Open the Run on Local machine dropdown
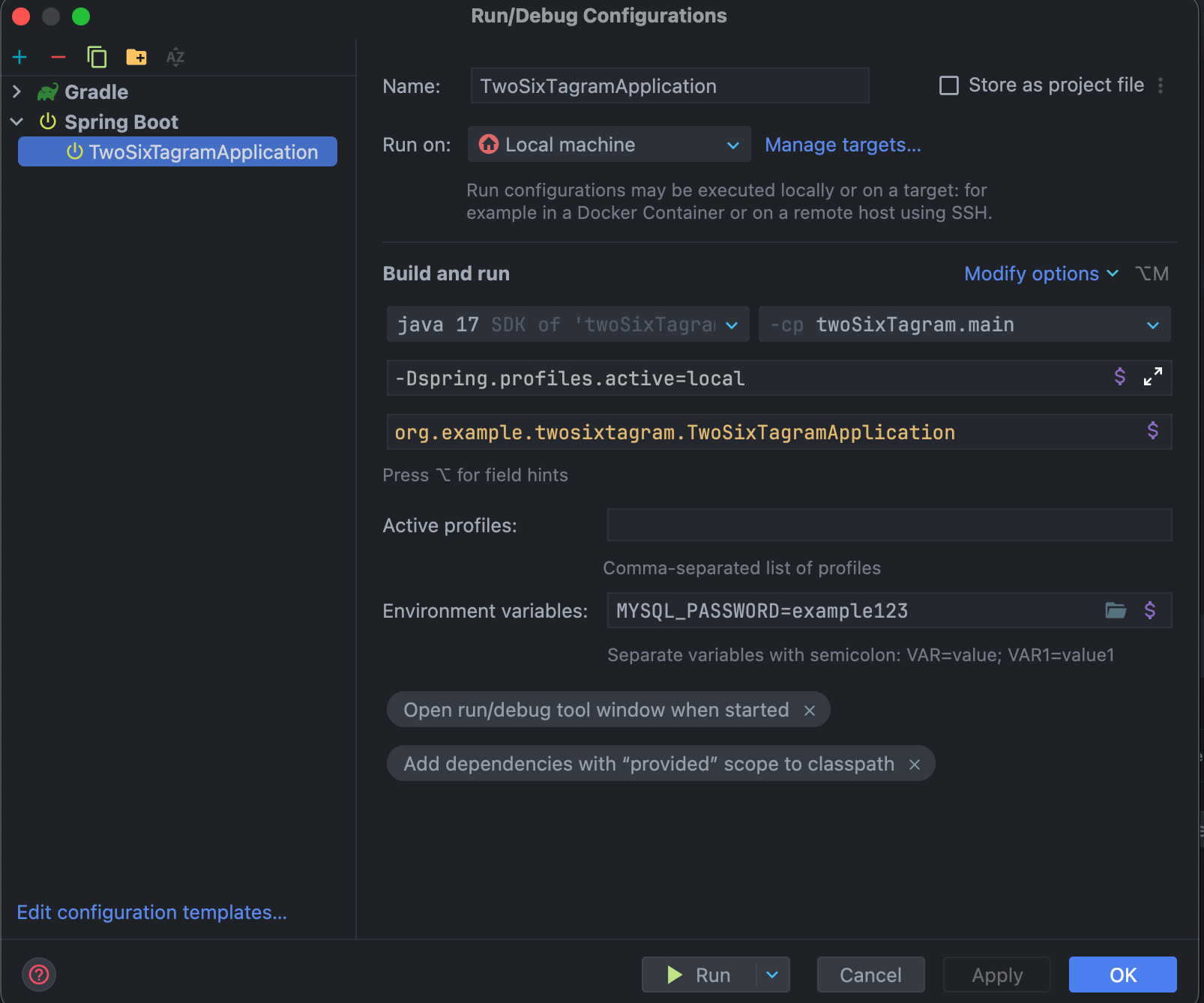The height and width of the screenshot is (1003, 1204). coord(609,144)
